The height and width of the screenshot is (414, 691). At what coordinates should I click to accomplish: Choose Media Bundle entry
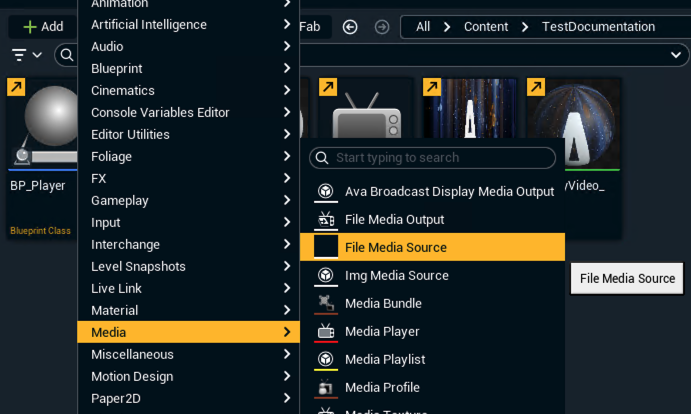point(432,303)
